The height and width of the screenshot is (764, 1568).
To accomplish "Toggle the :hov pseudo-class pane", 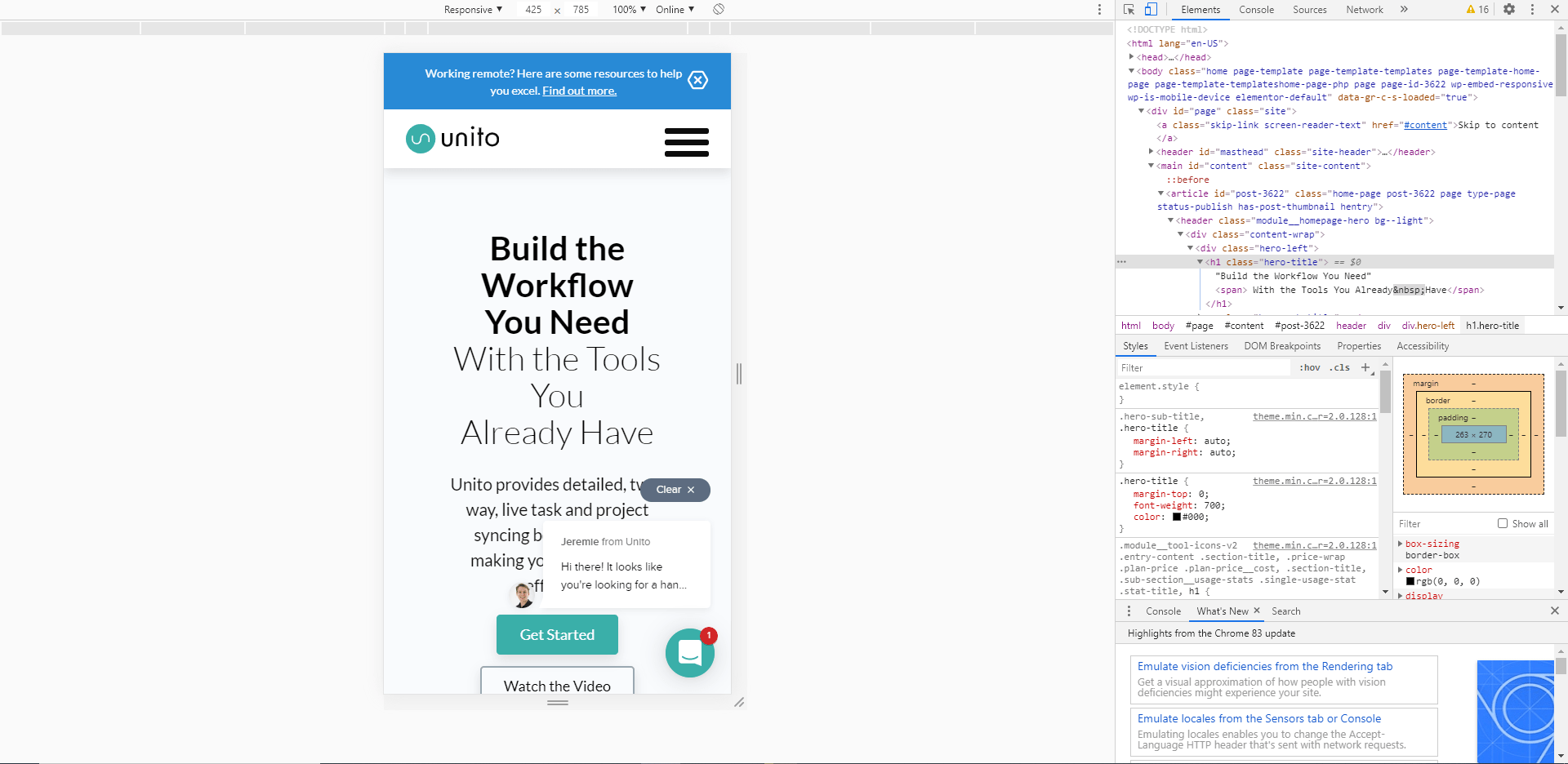I will pos(1309,367).
